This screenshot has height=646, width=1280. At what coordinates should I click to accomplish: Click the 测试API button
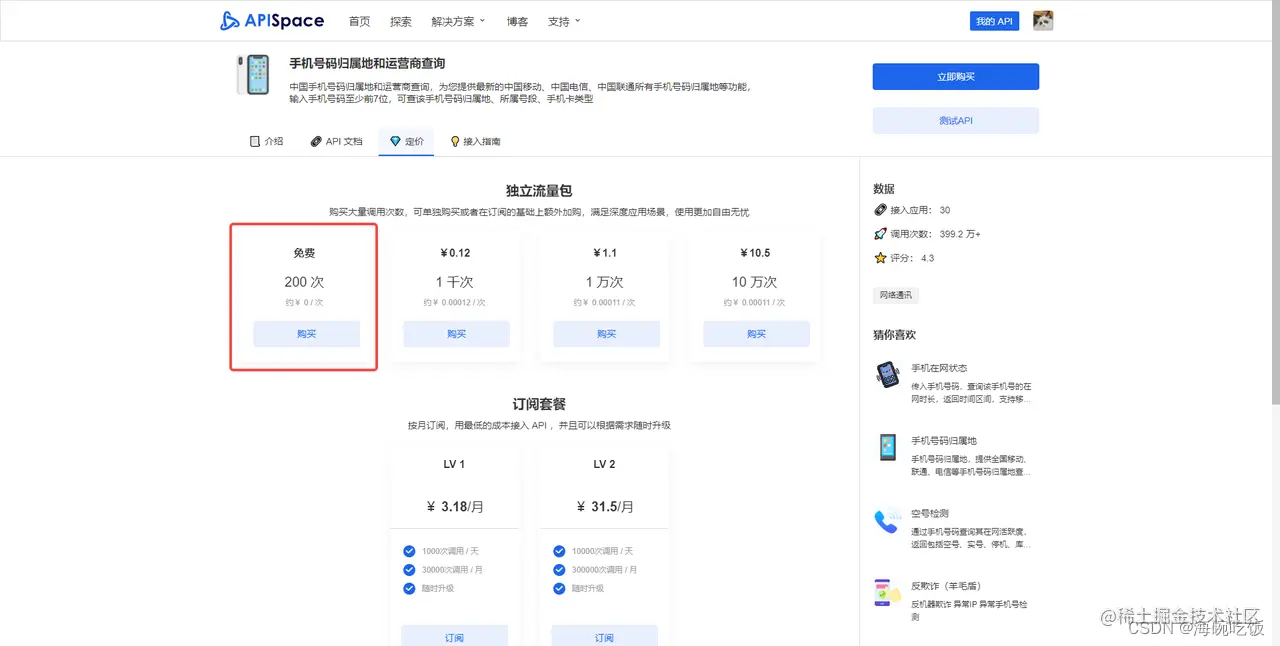pyautogui.click(x=955, y=120)
